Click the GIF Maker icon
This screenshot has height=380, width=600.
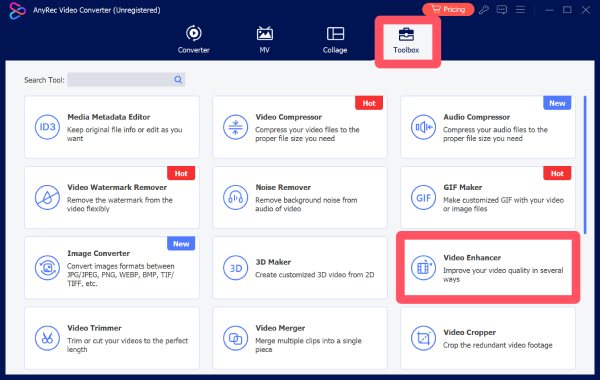[423, 197]
